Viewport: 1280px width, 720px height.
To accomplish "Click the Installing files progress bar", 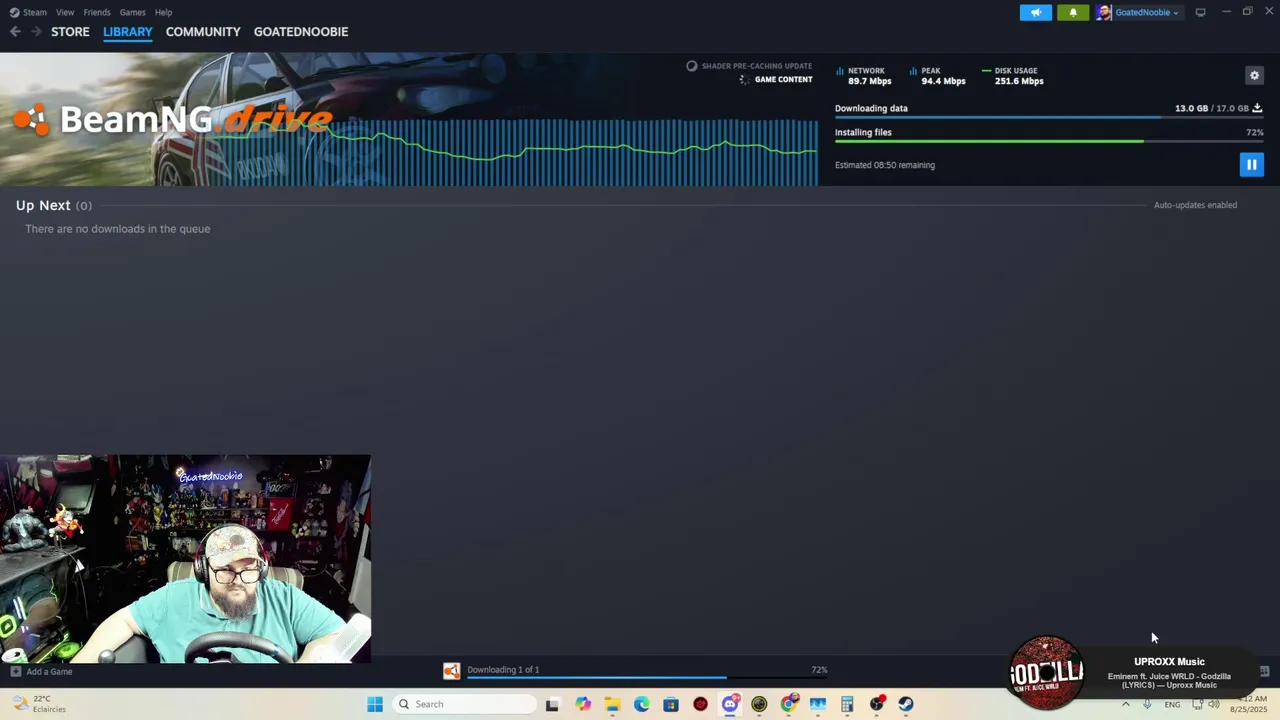I will [1049, 141].
